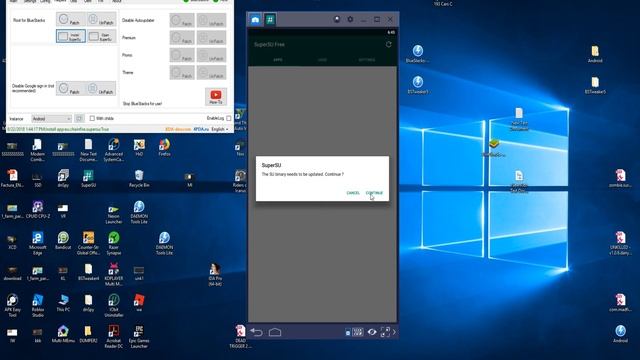Viewport: 640px width, 360px height.
Task: Click the BlueStacks fullscreen icon
Action: 385,332
